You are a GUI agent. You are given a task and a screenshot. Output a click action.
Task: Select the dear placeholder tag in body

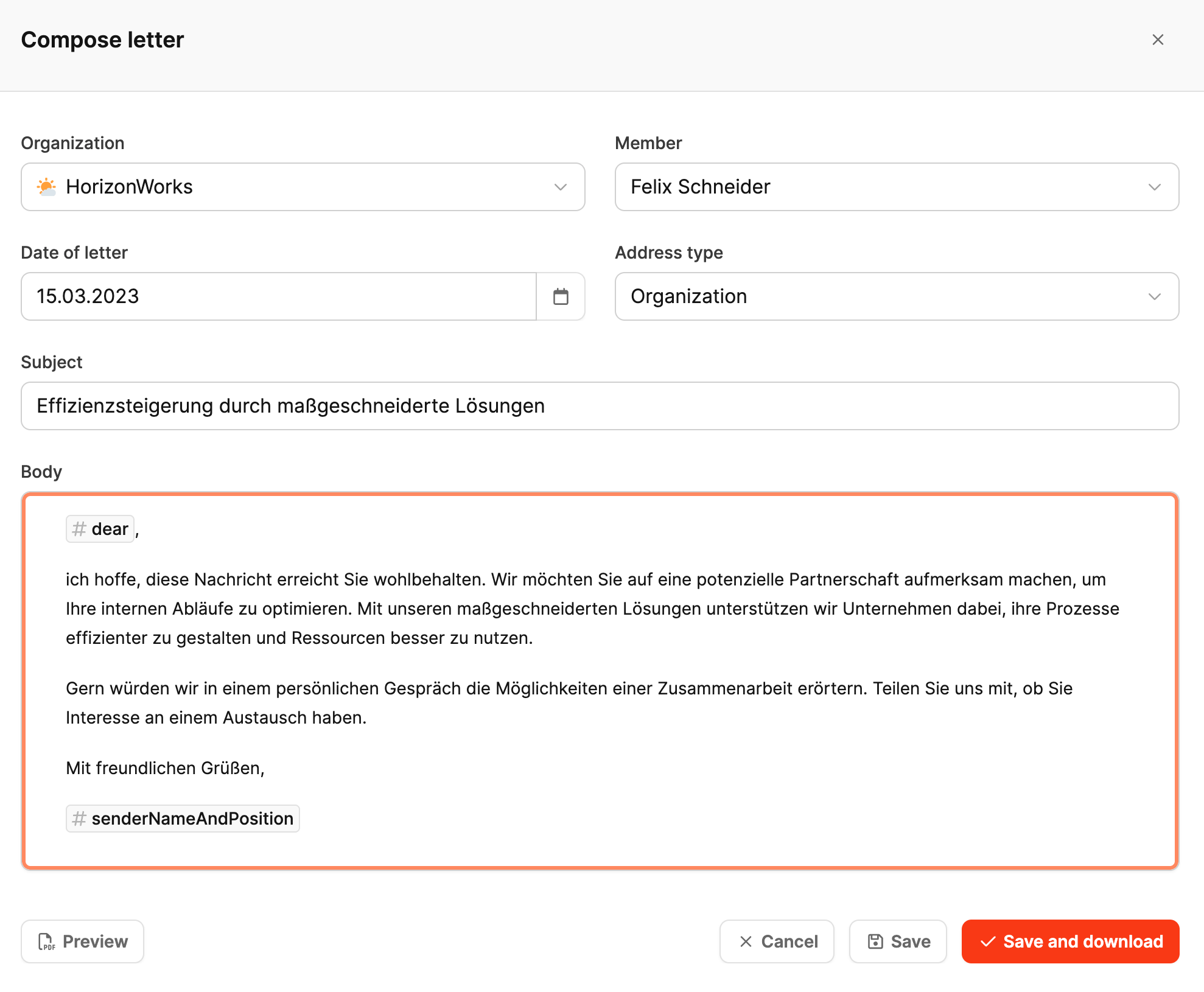[100, 529]
